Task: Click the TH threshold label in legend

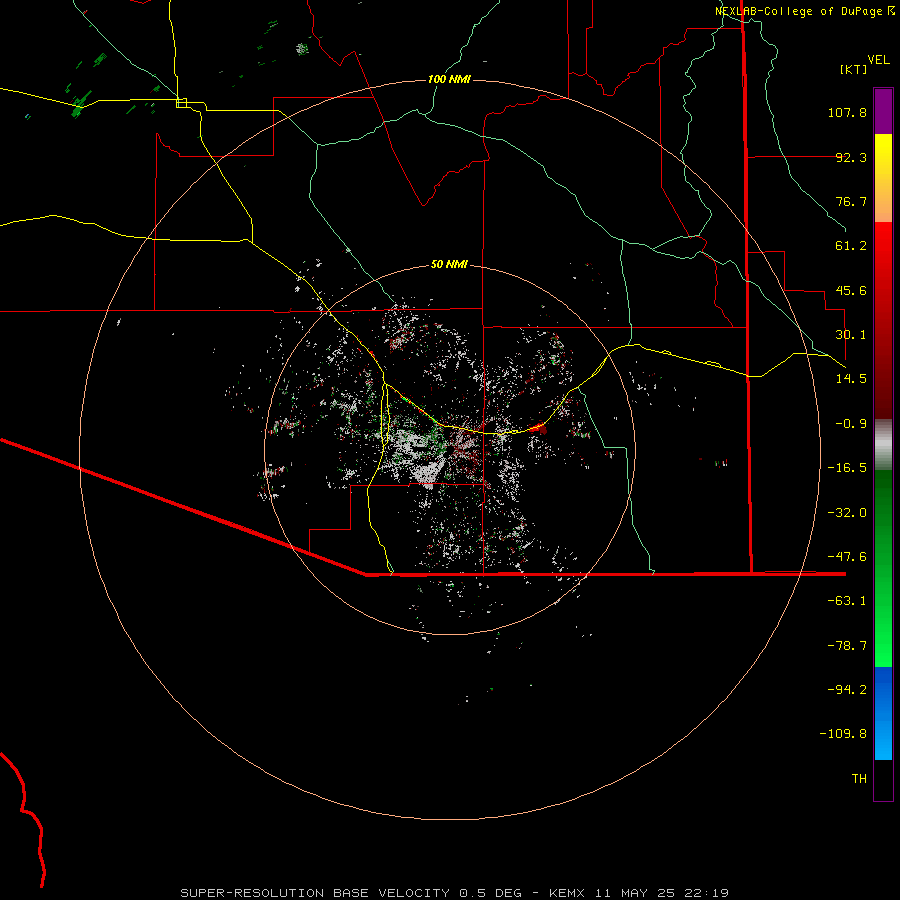Action: [x=859, y=779]
